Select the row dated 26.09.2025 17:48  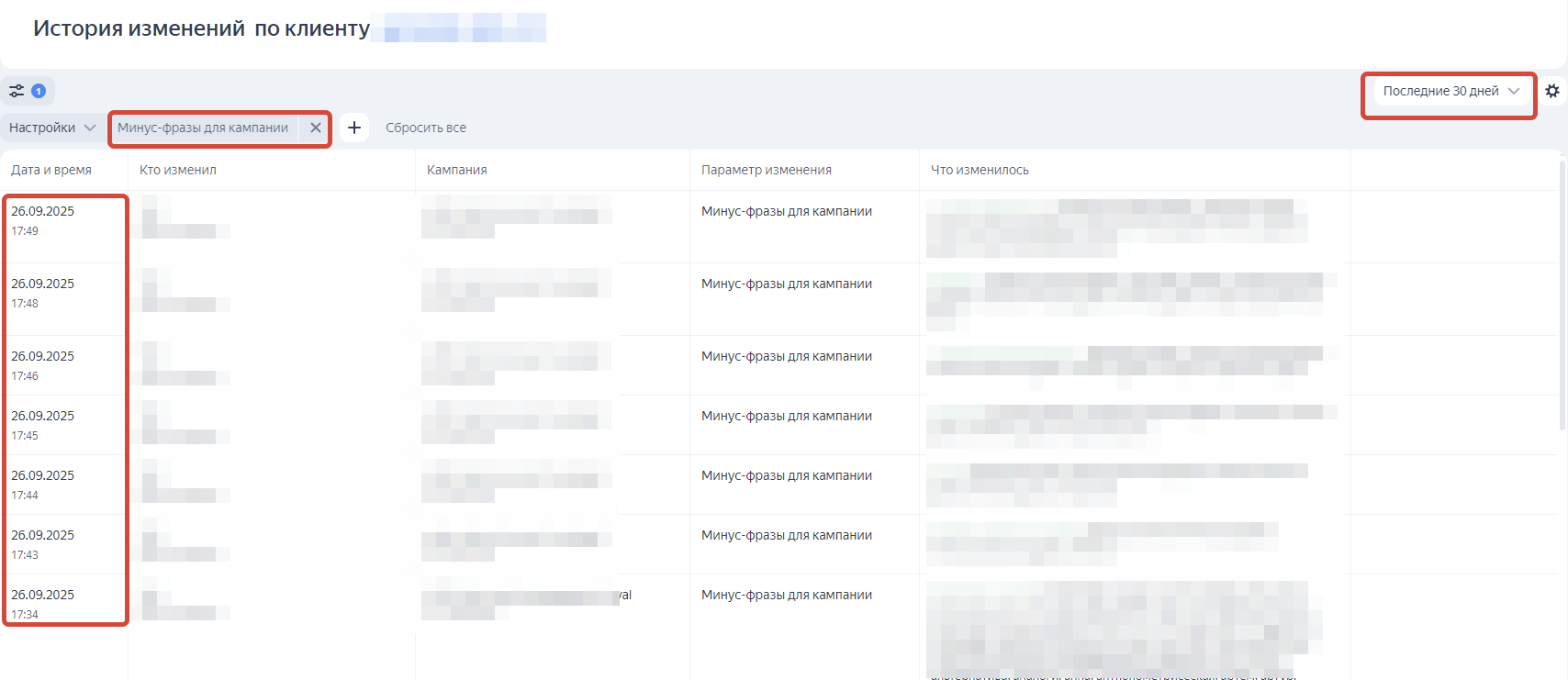tap(43, 293)
